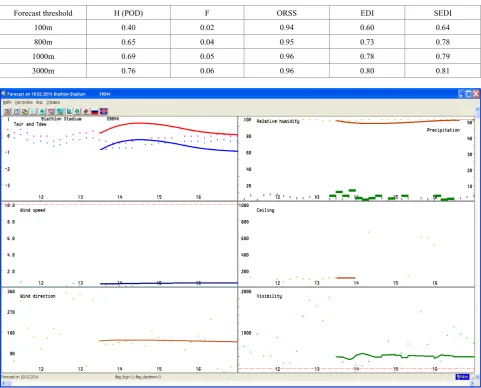Open the Файл menu

pos(7,102)
